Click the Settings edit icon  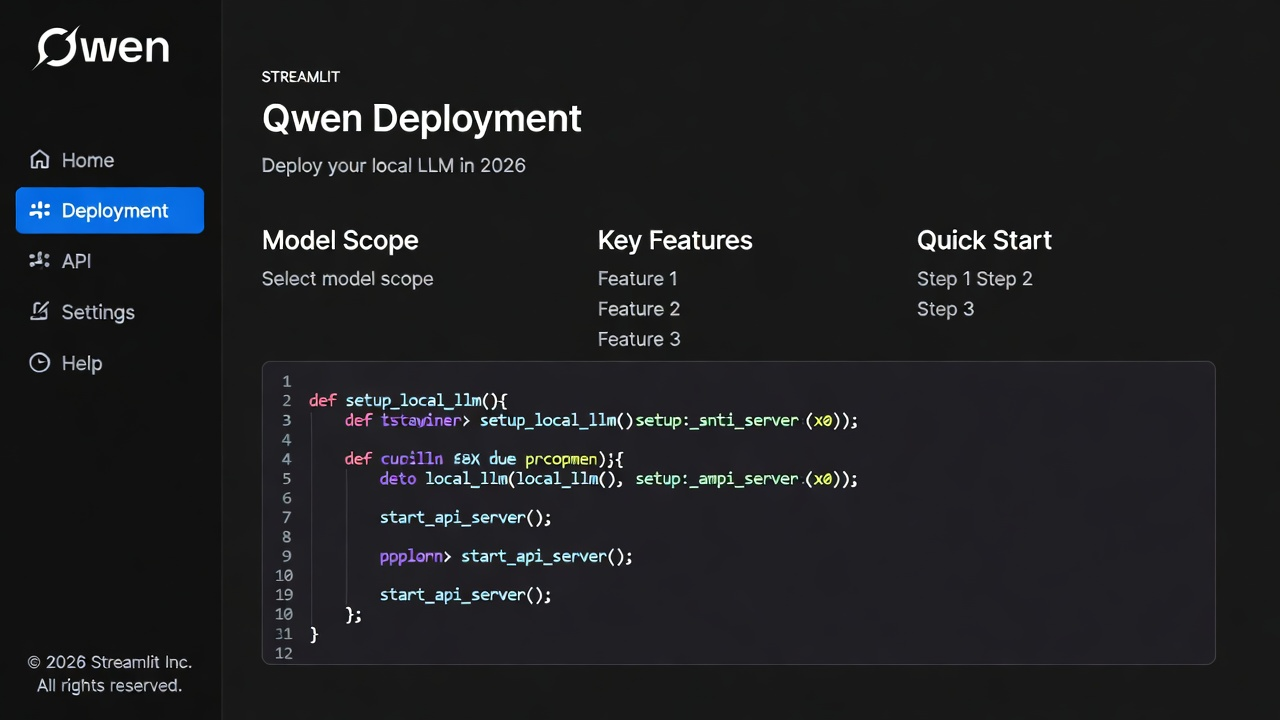point(40,312)
